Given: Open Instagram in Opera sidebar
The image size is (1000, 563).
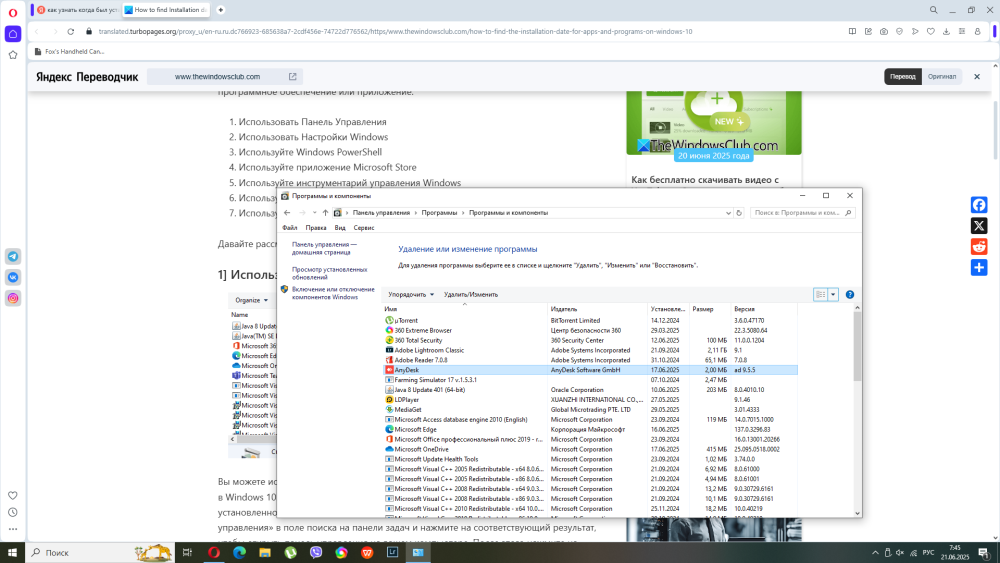Looking at the screenshot, I should [x=13, y=298].
